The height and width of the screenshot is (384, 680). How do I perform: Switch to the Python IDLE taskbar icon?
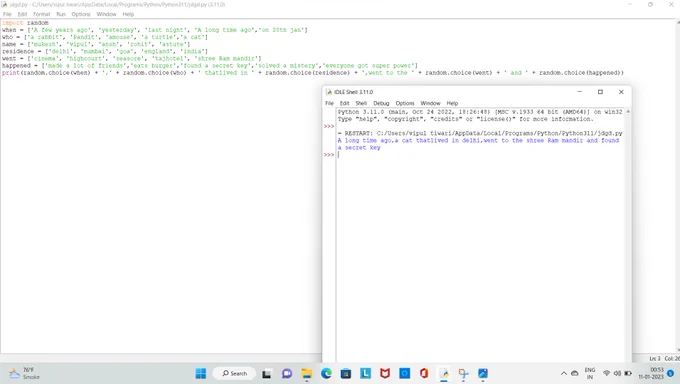[x=444, y=374]
